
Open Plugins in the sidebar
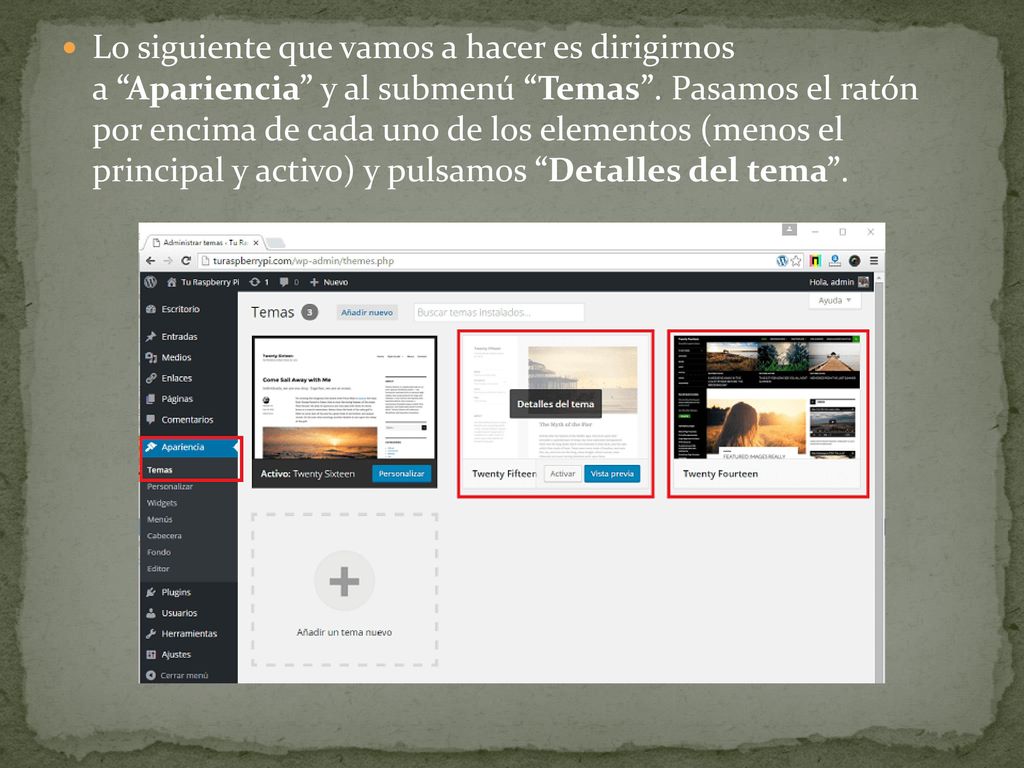(189, 592)
